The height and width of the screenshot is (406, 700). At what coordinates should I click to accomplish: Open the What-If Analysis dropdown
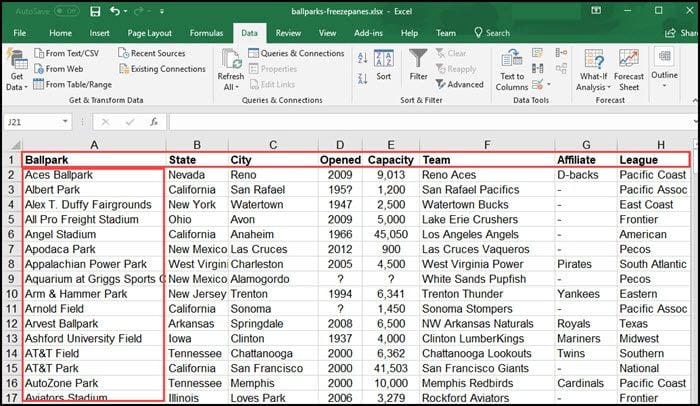click(593, 71)
